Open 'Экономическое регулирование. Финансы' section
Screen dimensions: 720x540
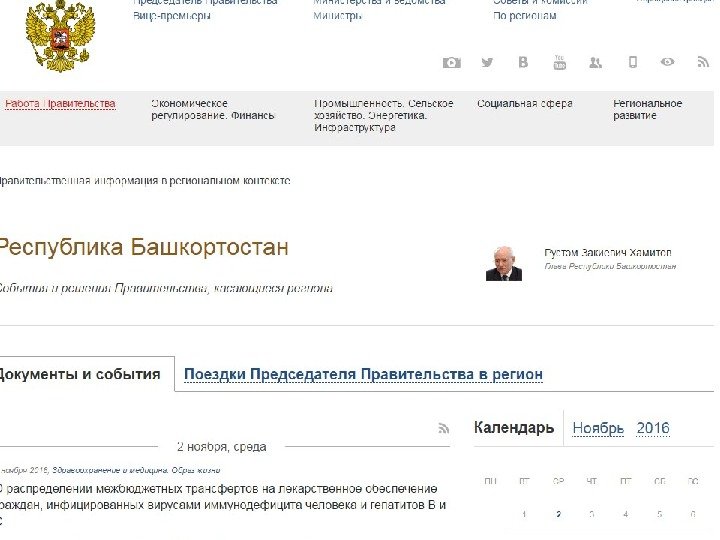point(213,110)
